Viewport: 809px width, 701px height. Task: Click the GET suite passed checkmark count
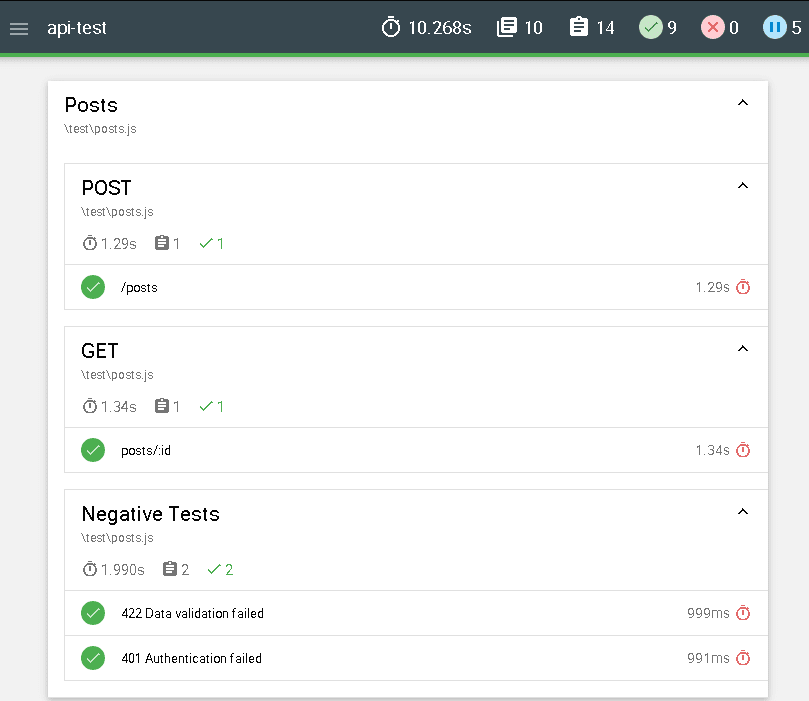point(212,406)
